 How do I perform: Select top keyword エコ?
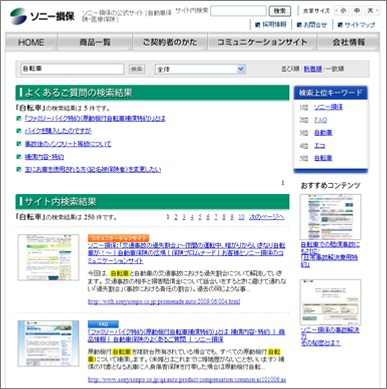coord(319,146)
